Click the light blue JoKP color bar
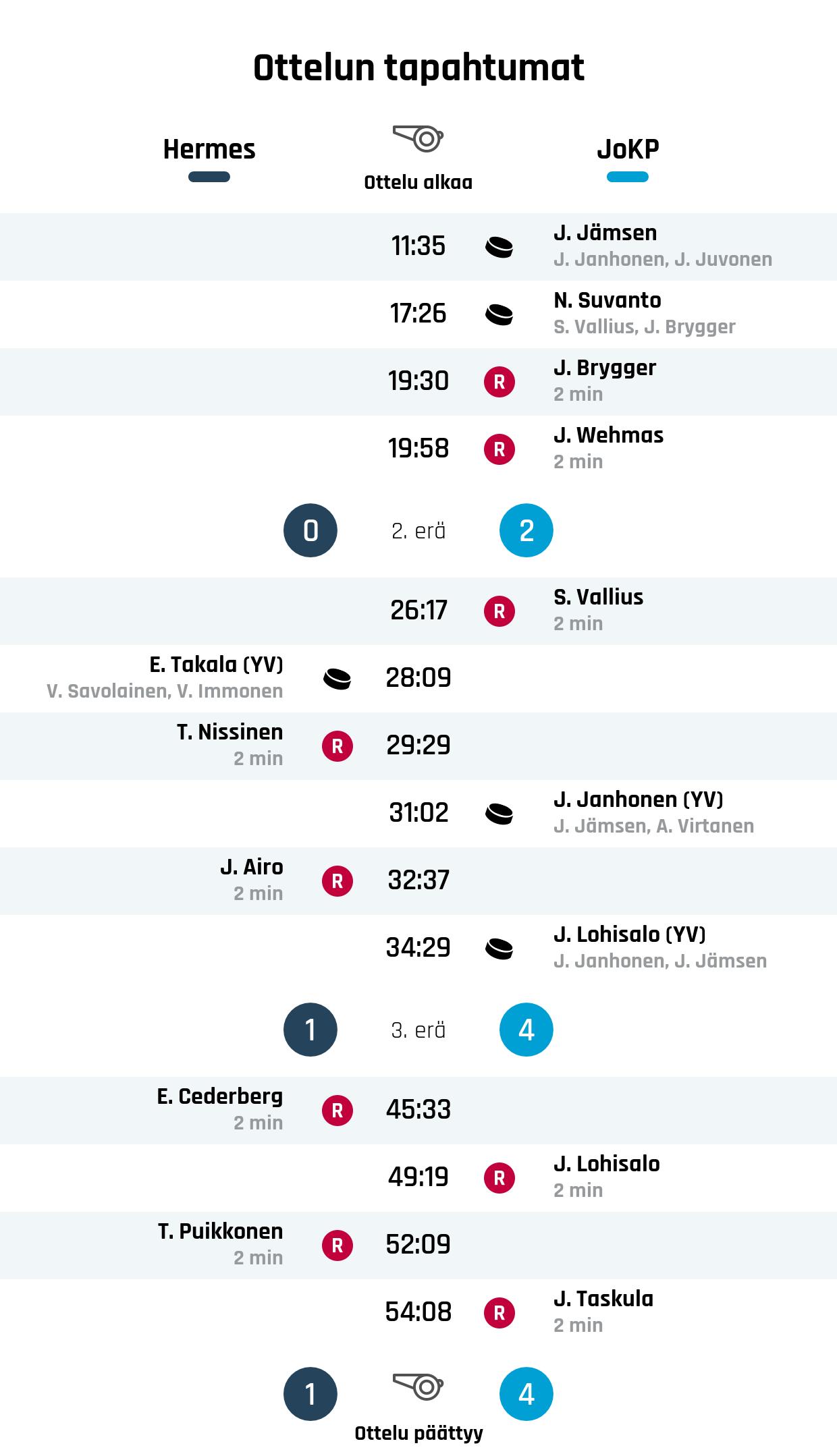Image resolution: width=837 pixels, height=1456 pixels. tap(628, 177)
